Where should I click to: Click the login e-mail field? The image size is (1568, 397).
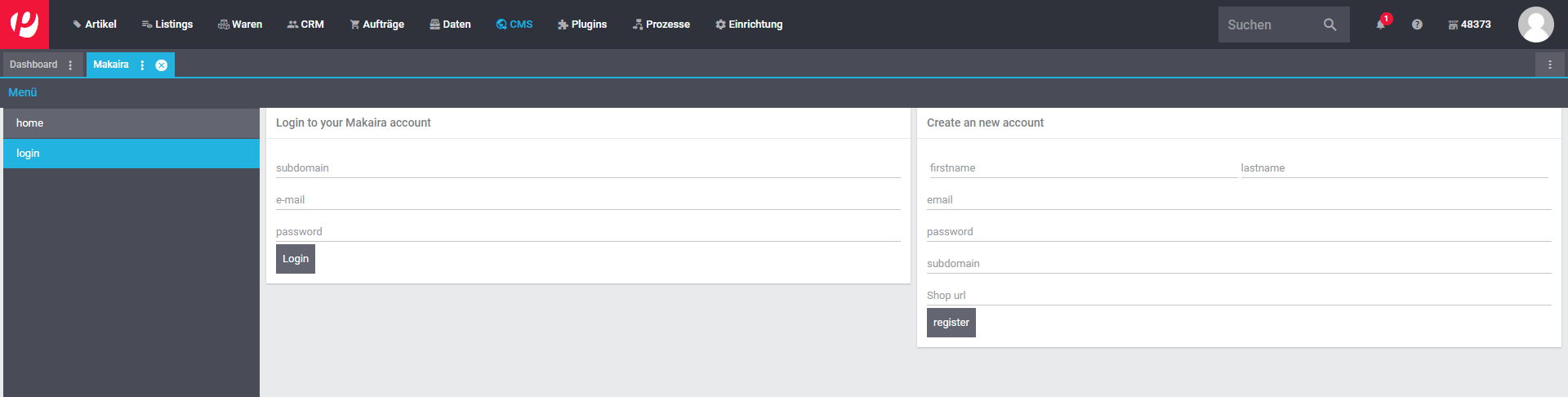(x=588, y=199)
